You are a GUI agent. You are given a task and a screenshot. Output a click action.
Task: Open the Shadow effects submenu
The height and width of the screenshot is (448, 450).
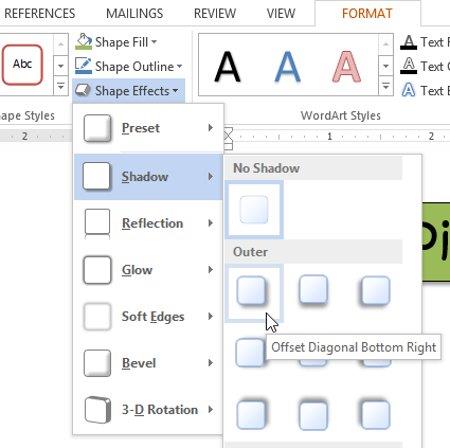(x=148, y=177)
